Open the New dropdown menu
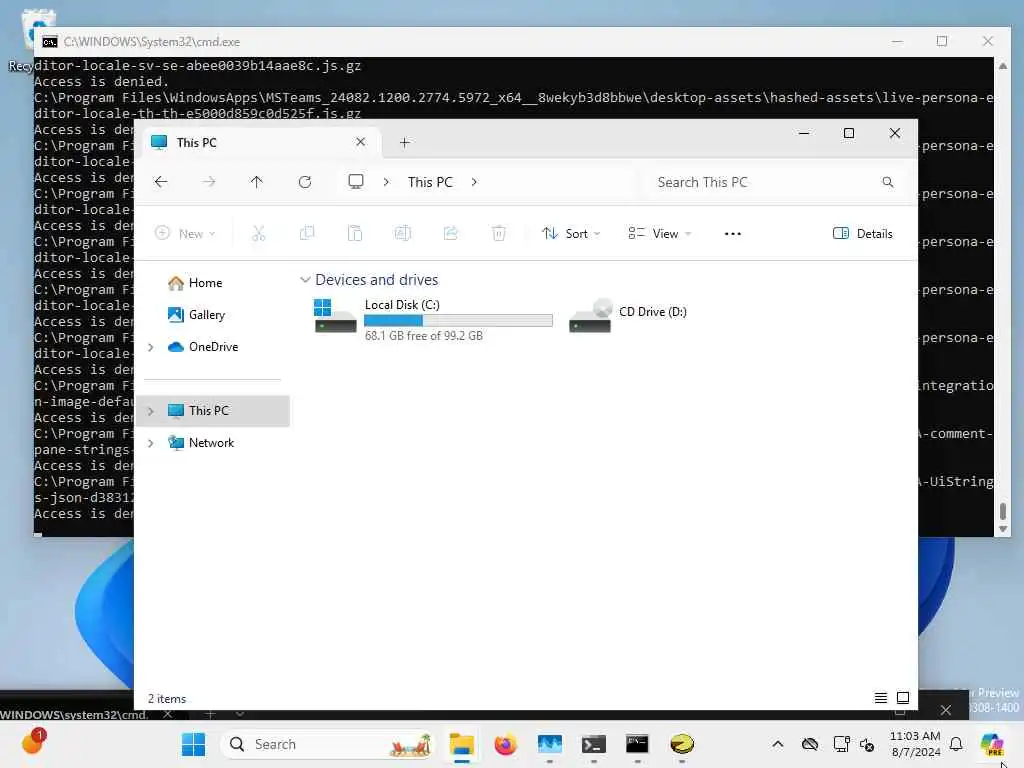 (185, 233)
